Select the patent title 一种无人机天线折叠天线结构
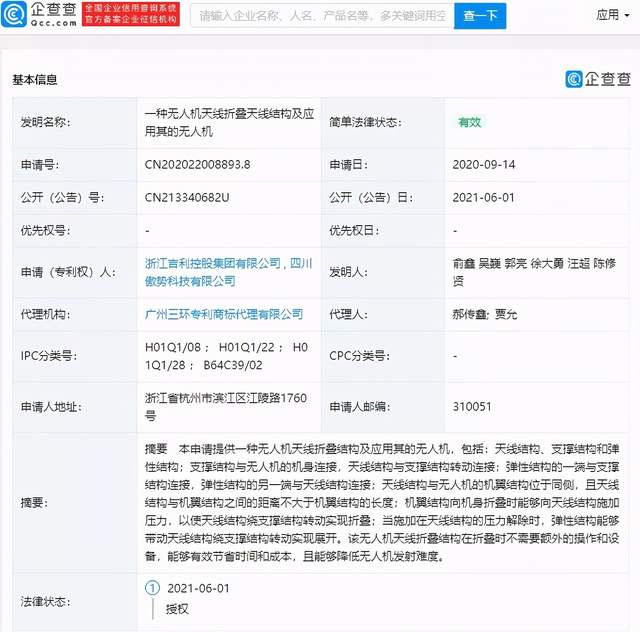The image size is (640, 632). (x=229, y=122)
